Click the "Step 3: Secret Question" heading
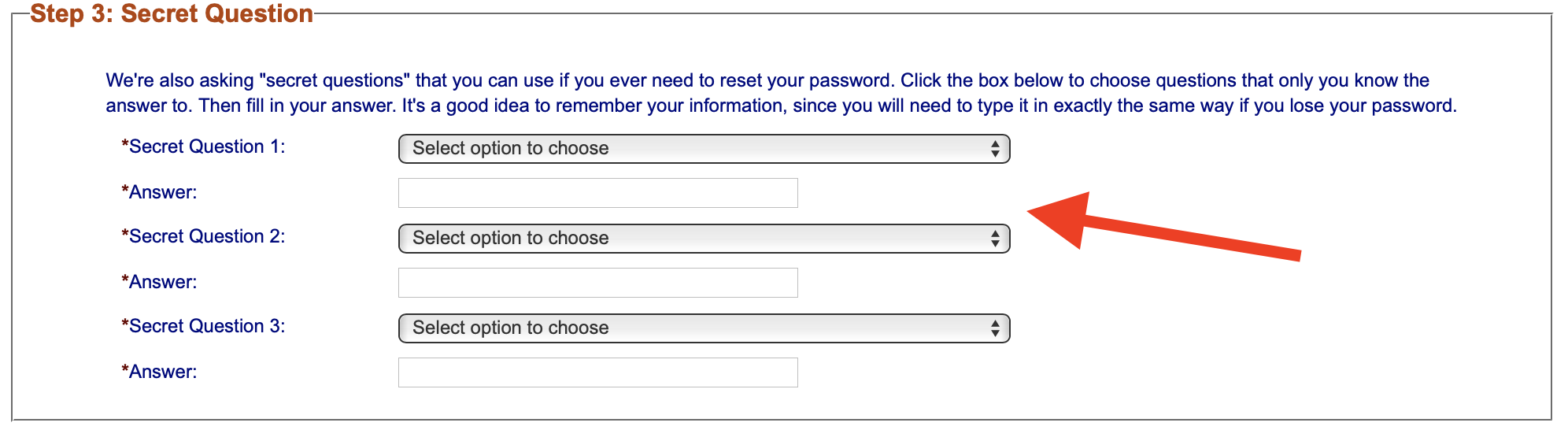Screen dimensions: 1568x441 (x=172, y=14)
